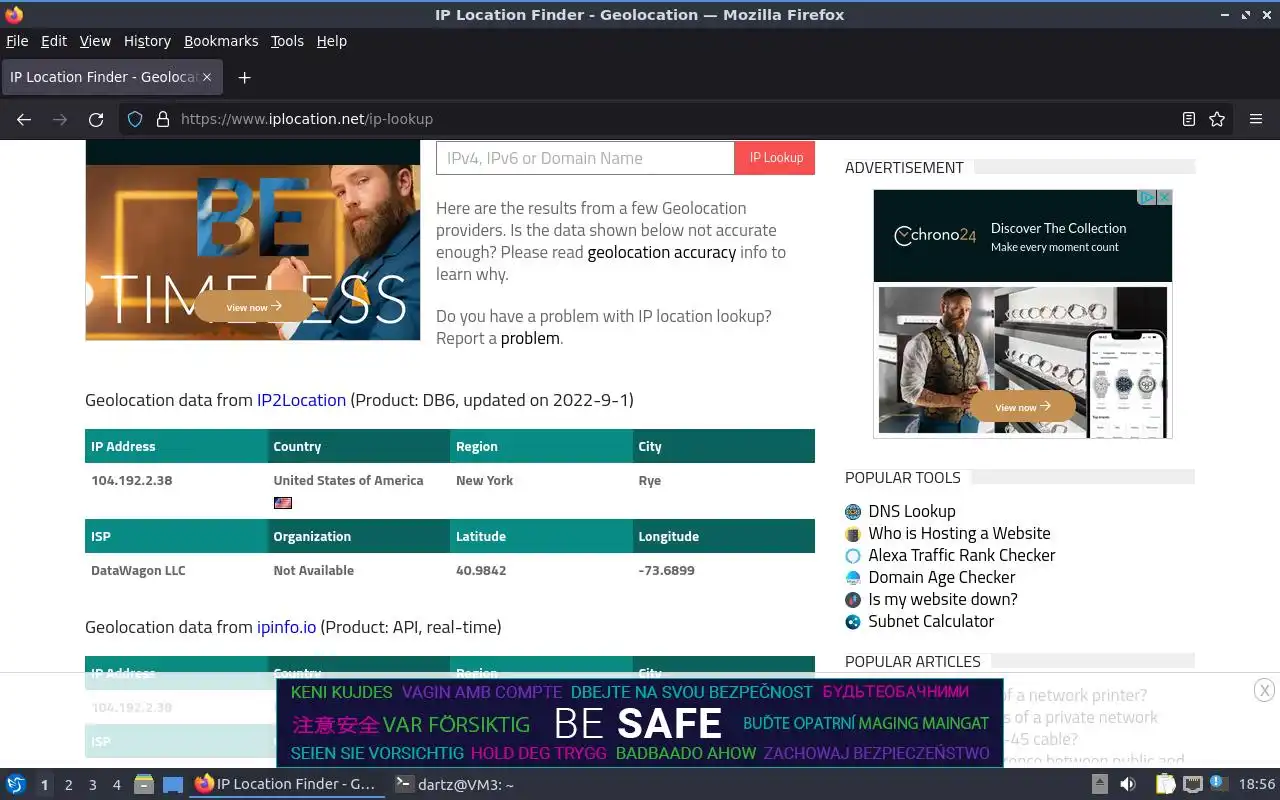Viewport: 1280px width, 800px height.
Task: Close the Chrono24 sidebar advertisement
Action: tap(1164, 198)
